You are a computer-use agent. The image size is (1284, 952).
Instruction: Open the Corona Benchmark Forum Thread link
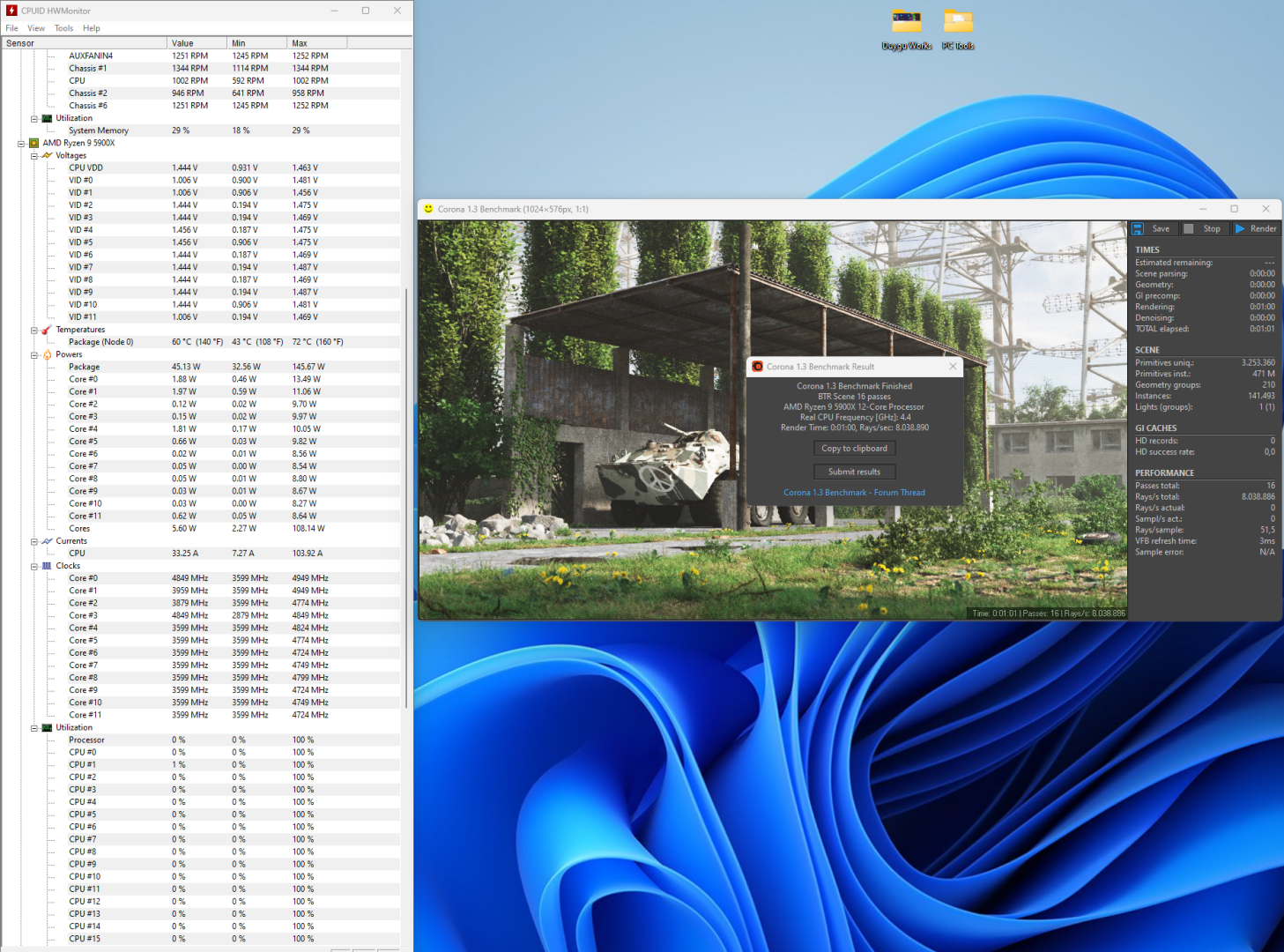click(x=854, y=493)
